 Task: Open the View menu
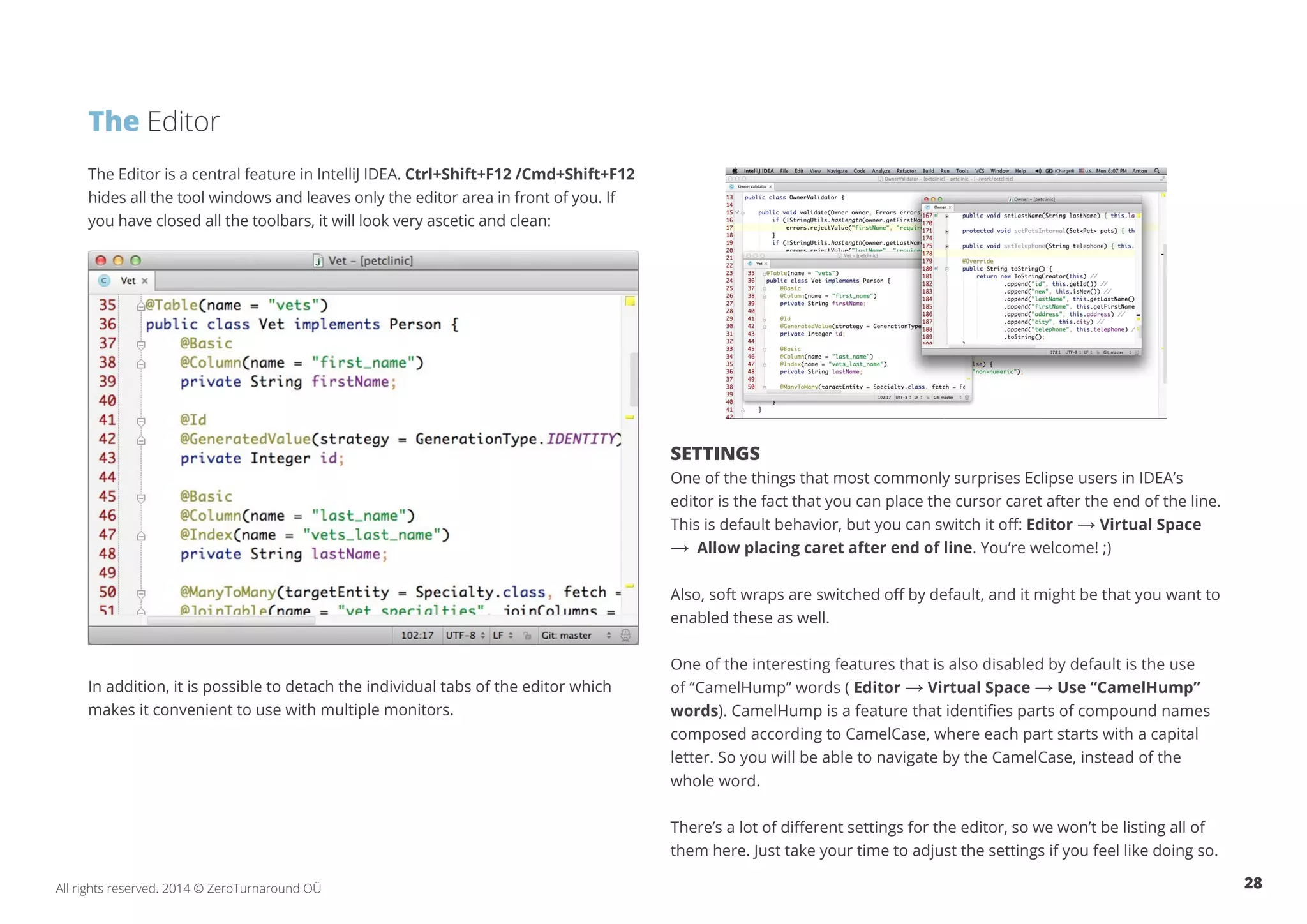pos(815,171)
